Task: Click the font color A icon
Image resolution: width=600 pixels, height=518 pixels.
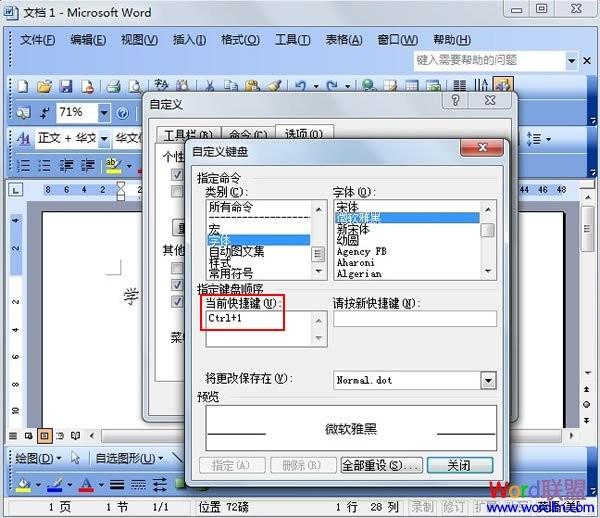Action: tap(86, 484)
